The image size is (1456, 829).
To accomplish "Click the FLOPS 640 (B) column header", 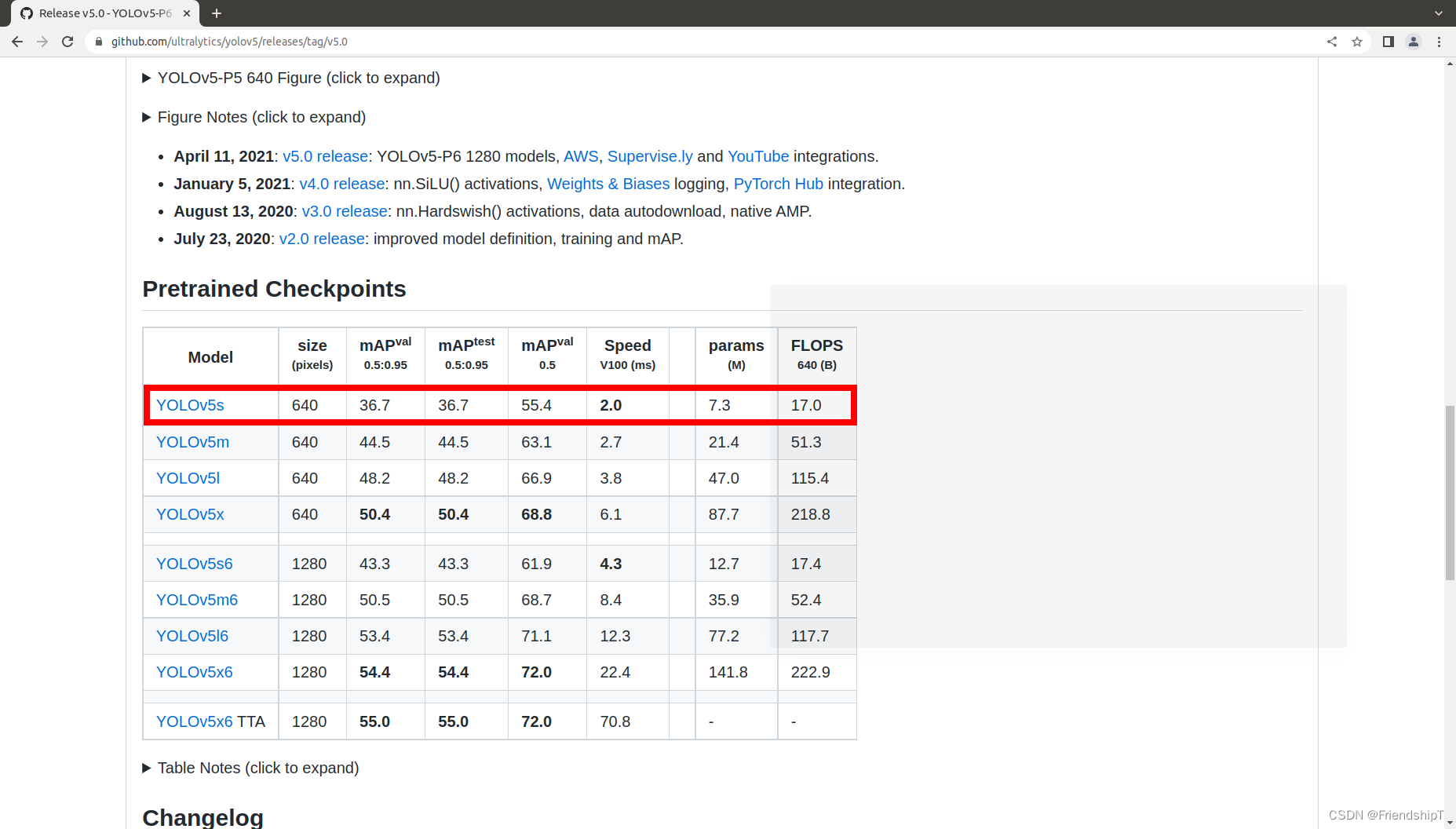I will (x=817, y=355).
